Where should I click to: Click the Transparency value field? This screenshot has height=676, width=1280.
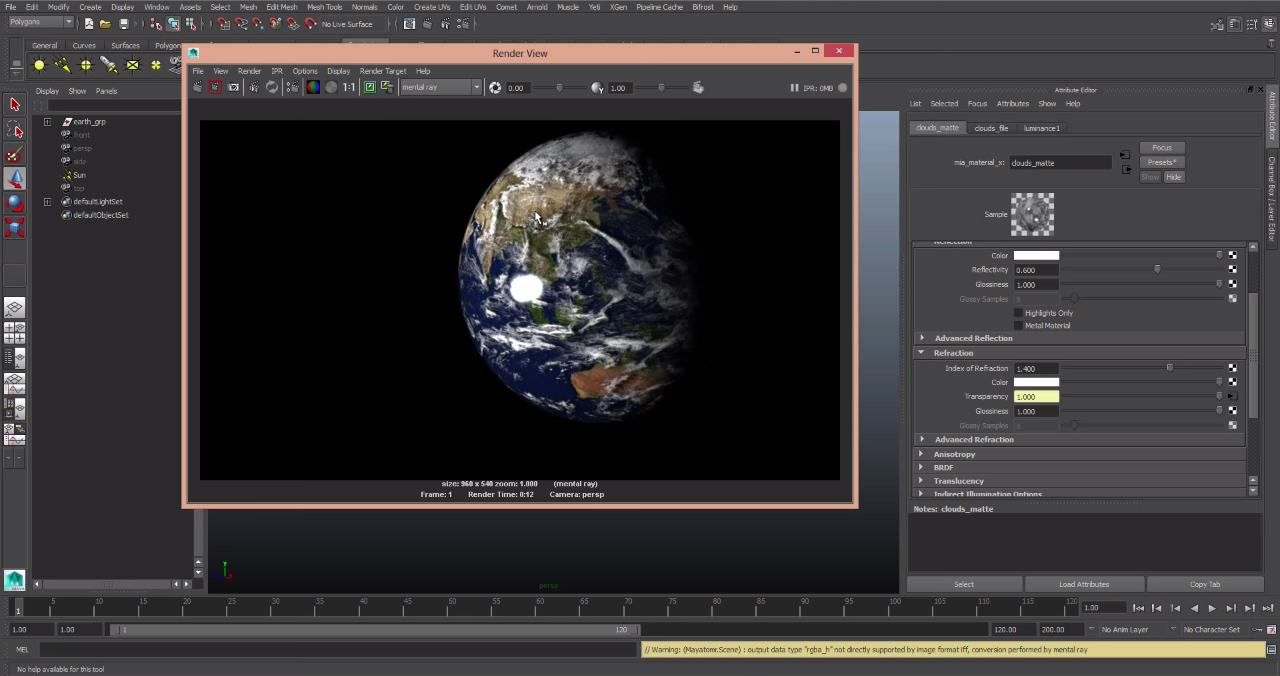(1035, 397)
